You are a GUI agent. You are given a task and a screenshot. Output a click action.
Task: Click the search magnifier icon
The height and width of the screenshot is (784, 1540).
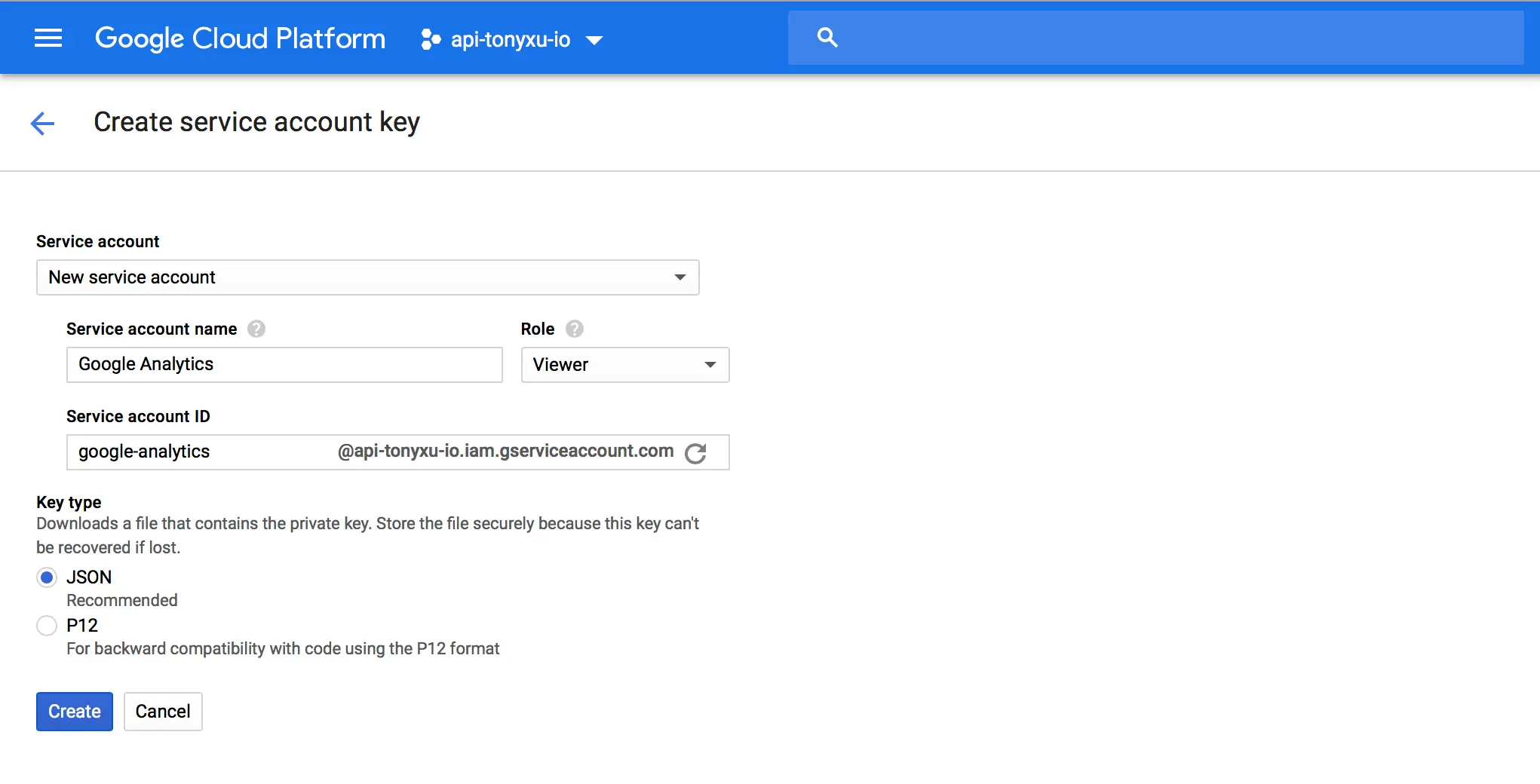(x=827, y=38)
